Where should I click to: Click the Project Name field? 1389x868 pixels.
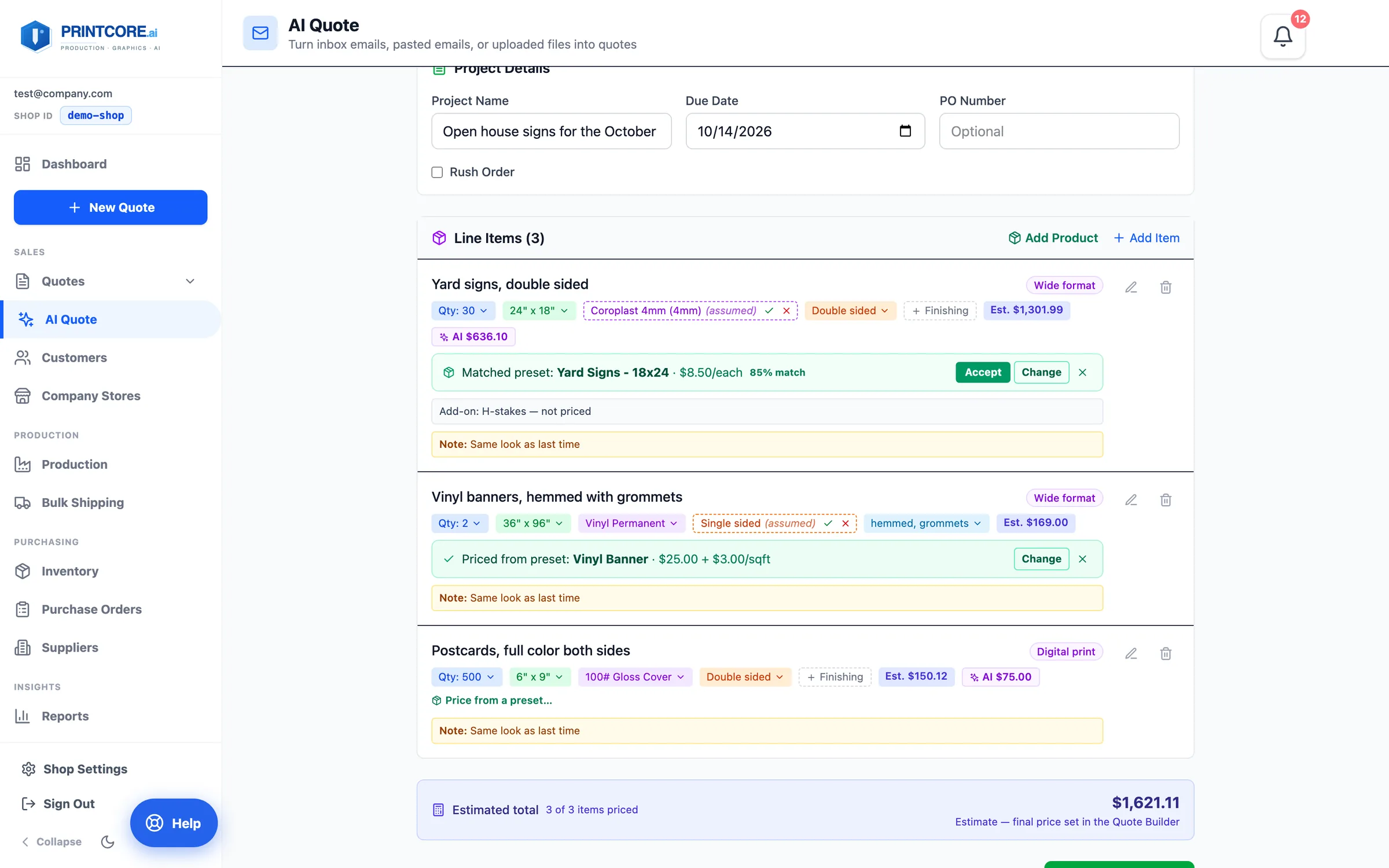tap(551, 131)
